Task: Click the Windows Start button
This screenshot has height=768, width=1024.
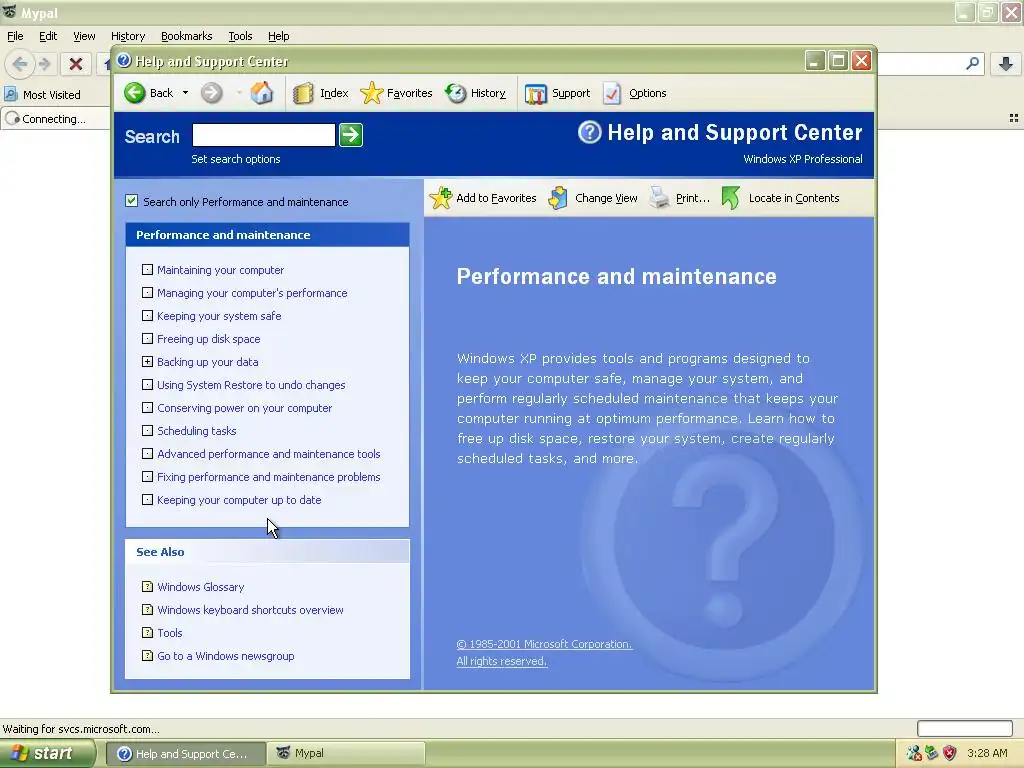Action: pyautogui.click(x=47, y=753)
